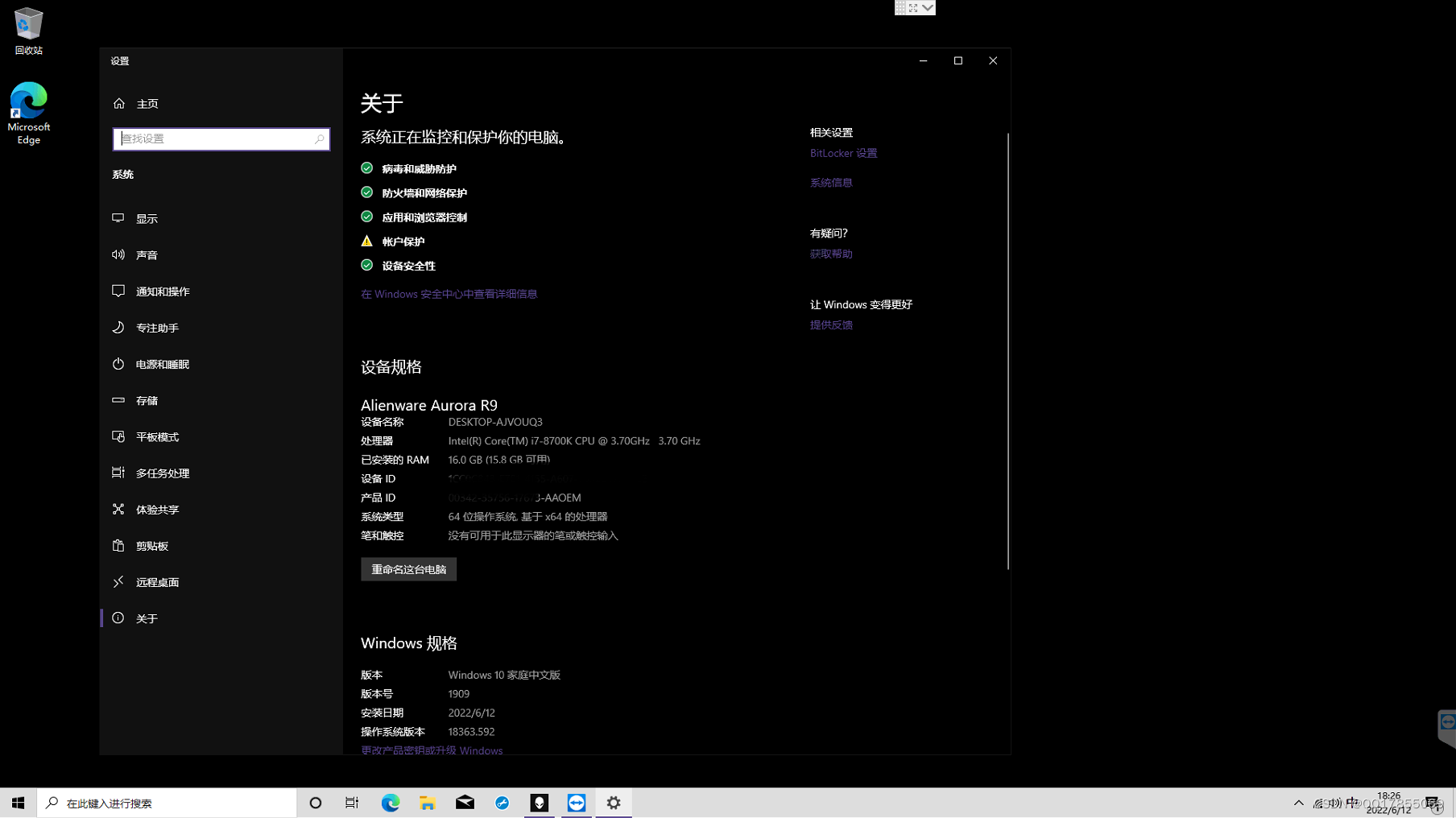This screenshot has height=818, width=1456.
Task: Open Microsoft Edge desktop shortcut
Action: pos(28,114)
